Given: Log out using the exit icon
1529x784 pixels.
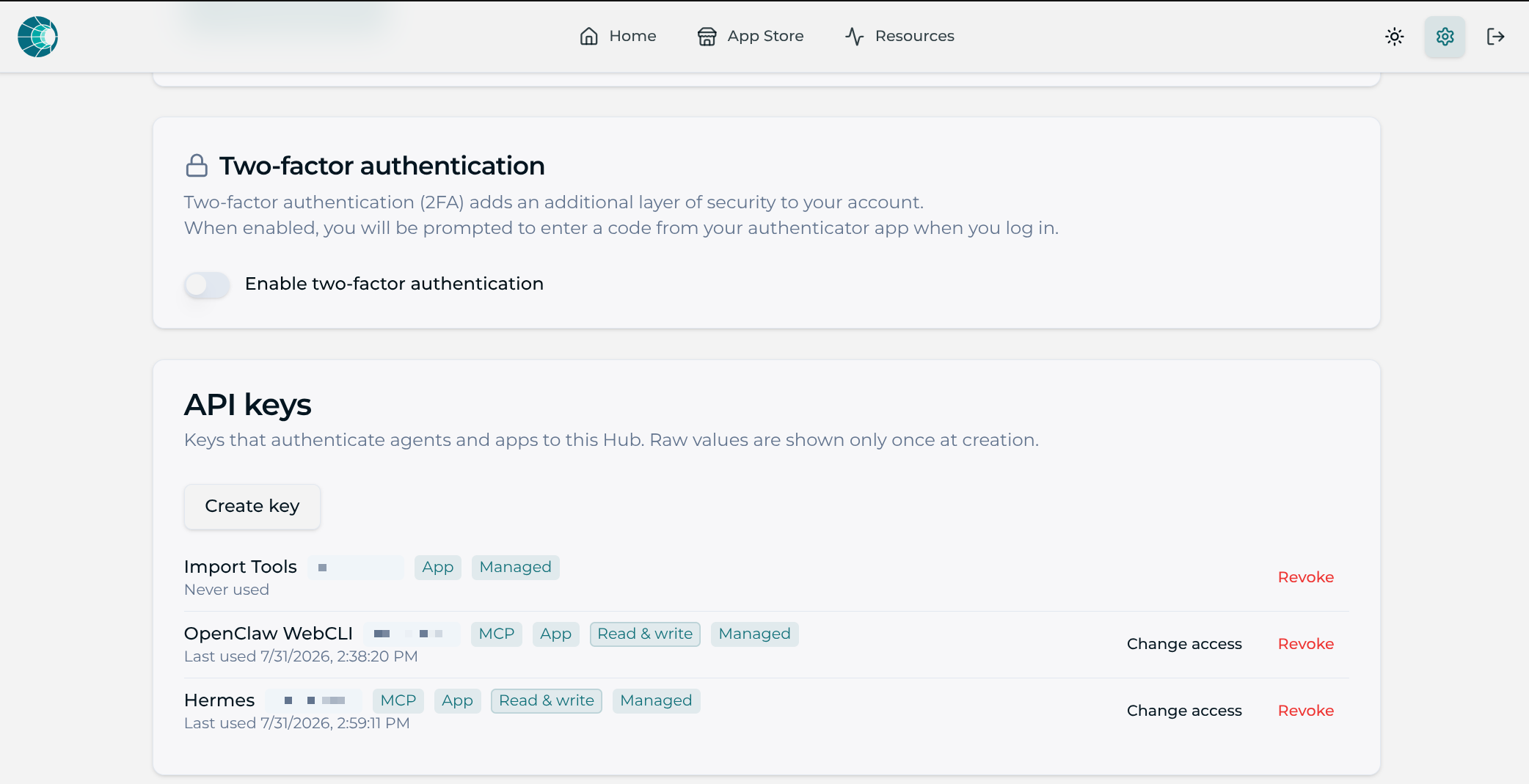Looking at the screenshot, I should [x=1496, y=37].
